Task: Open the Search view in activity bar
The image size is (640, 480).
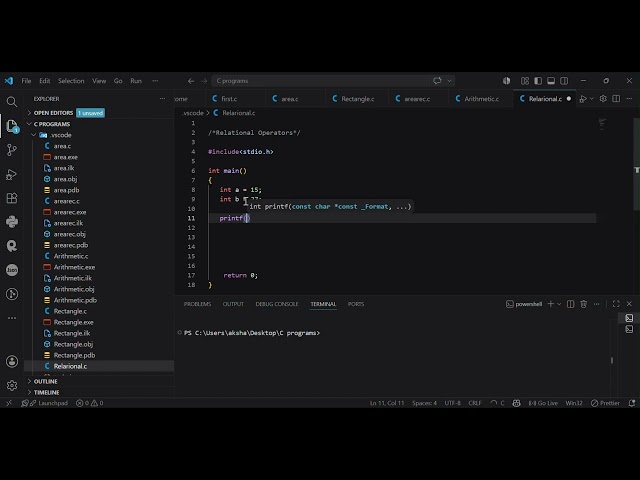Action: (12, 101)
